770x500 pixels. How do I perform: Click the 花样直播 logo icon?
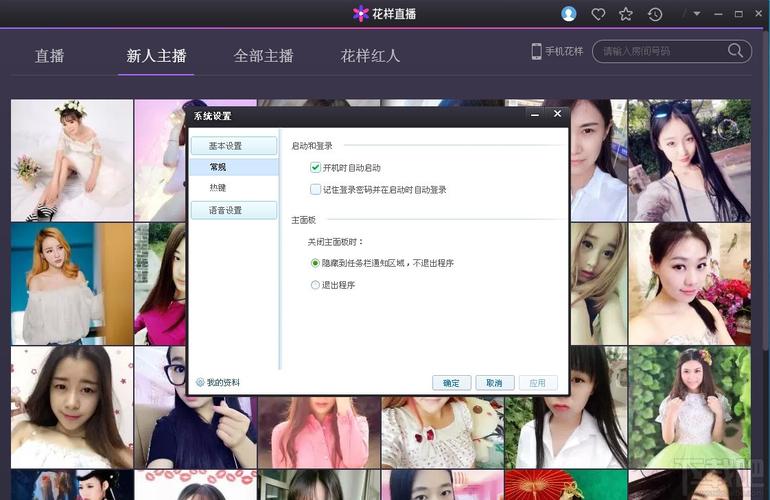coord(361,14)
